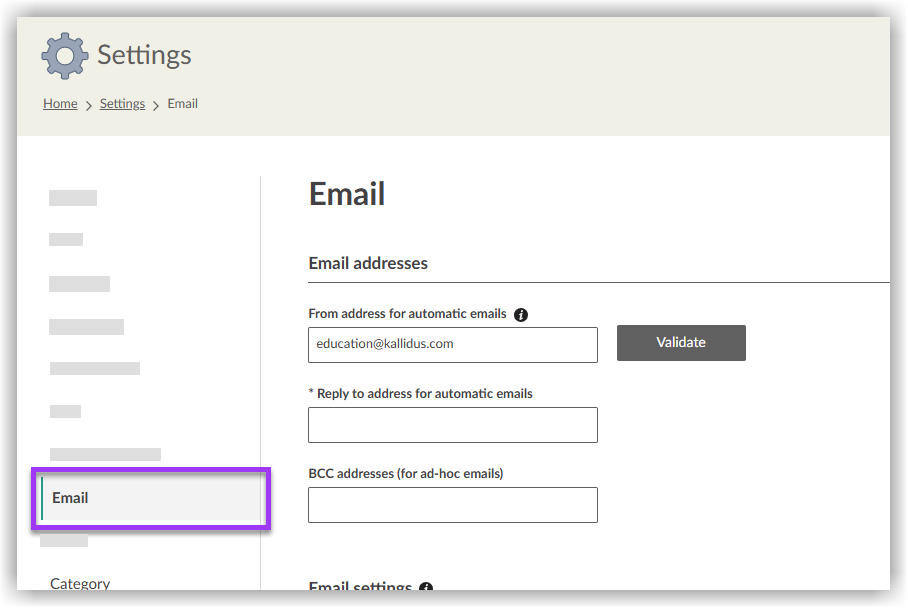Open the Settings breadcrumb link

(121, 103)
